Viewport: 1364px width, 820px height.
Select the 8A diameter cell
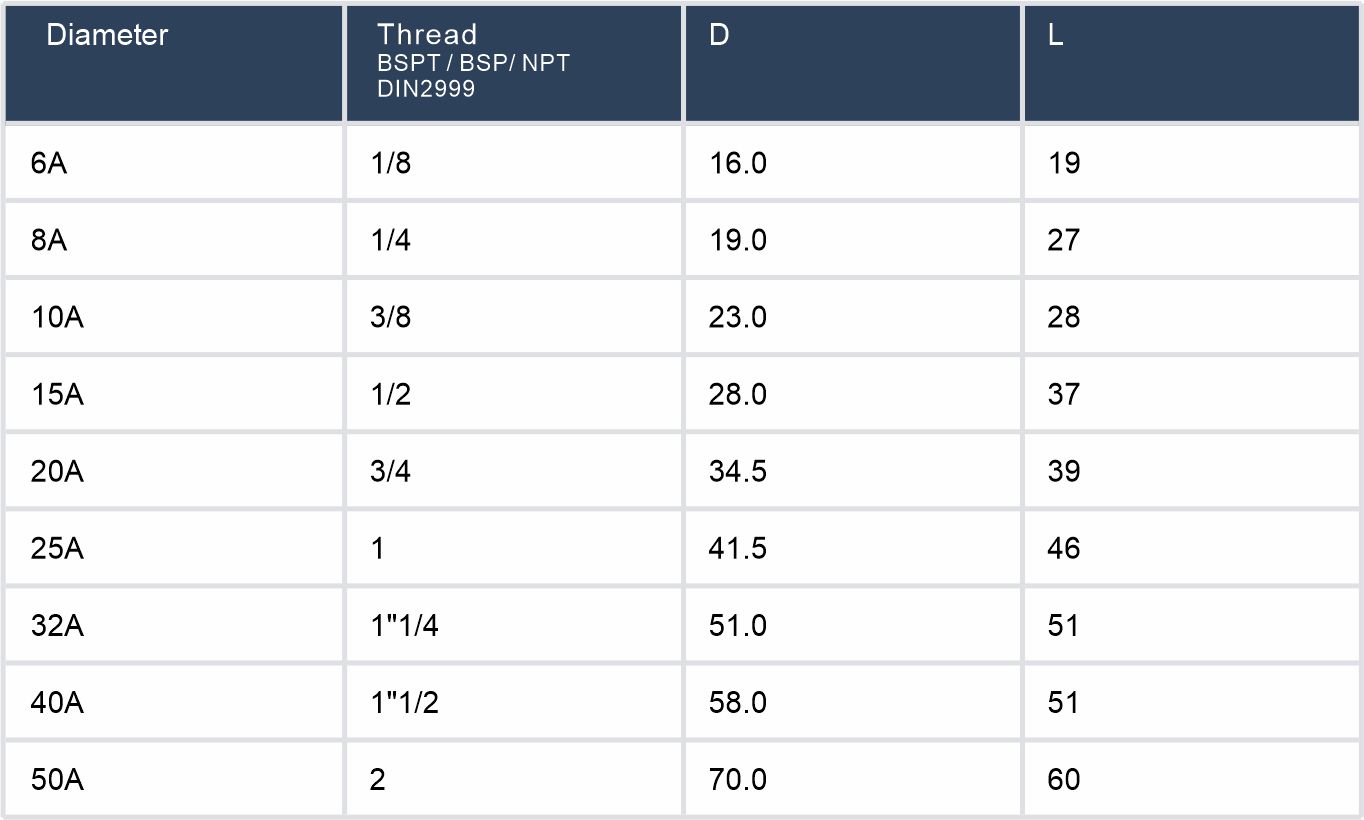(x=49, y=240)
